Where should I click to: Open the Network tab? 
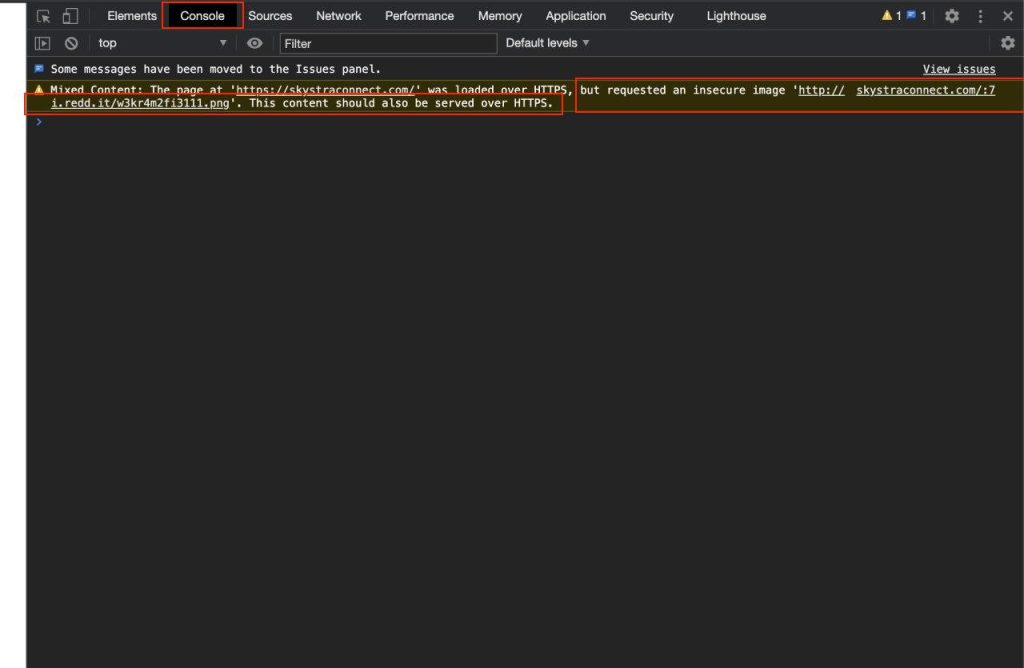click(x=338, y=16)
